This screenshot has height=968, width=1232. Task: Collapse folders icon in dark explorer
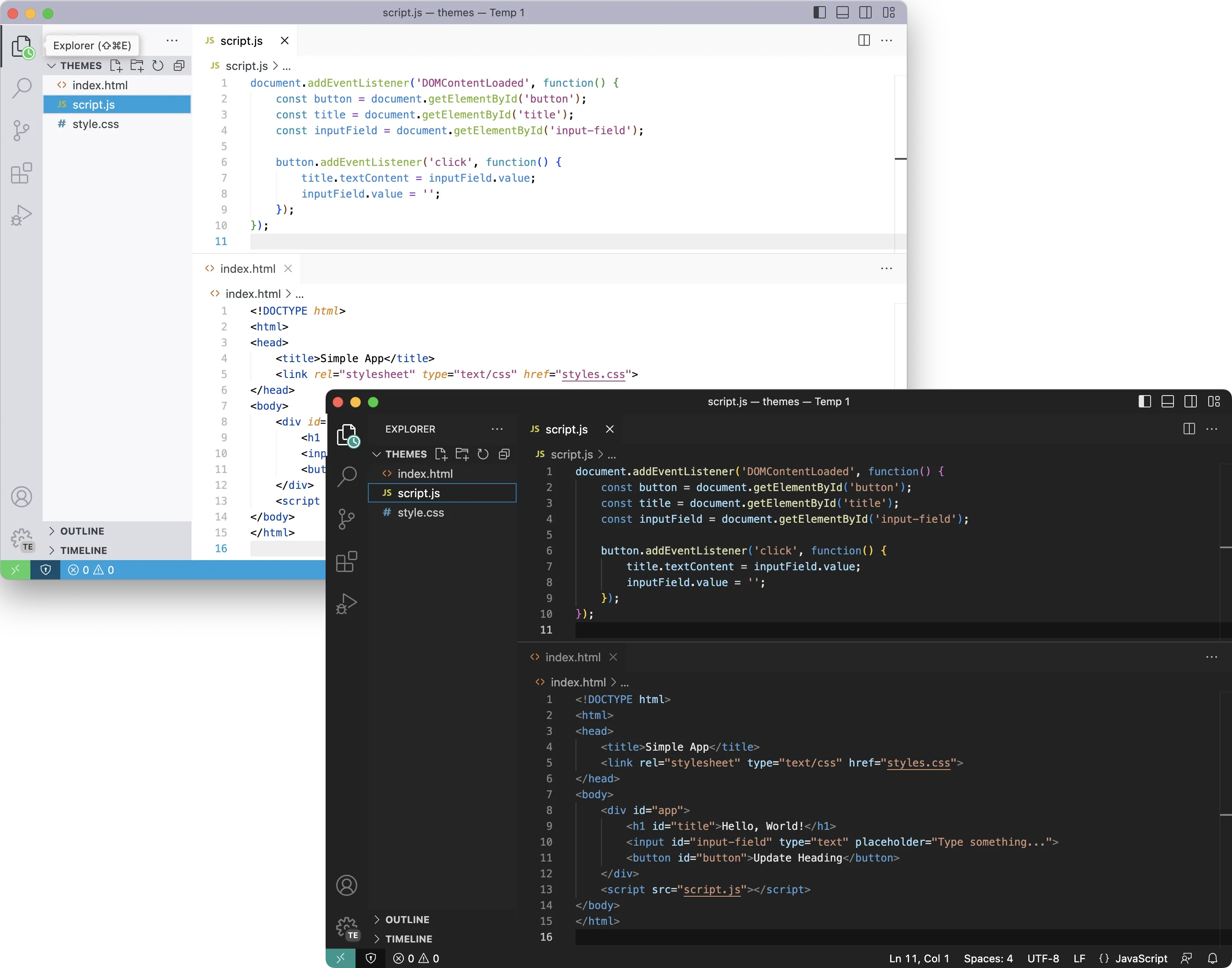pyautogui.click(x=504, y=454)
